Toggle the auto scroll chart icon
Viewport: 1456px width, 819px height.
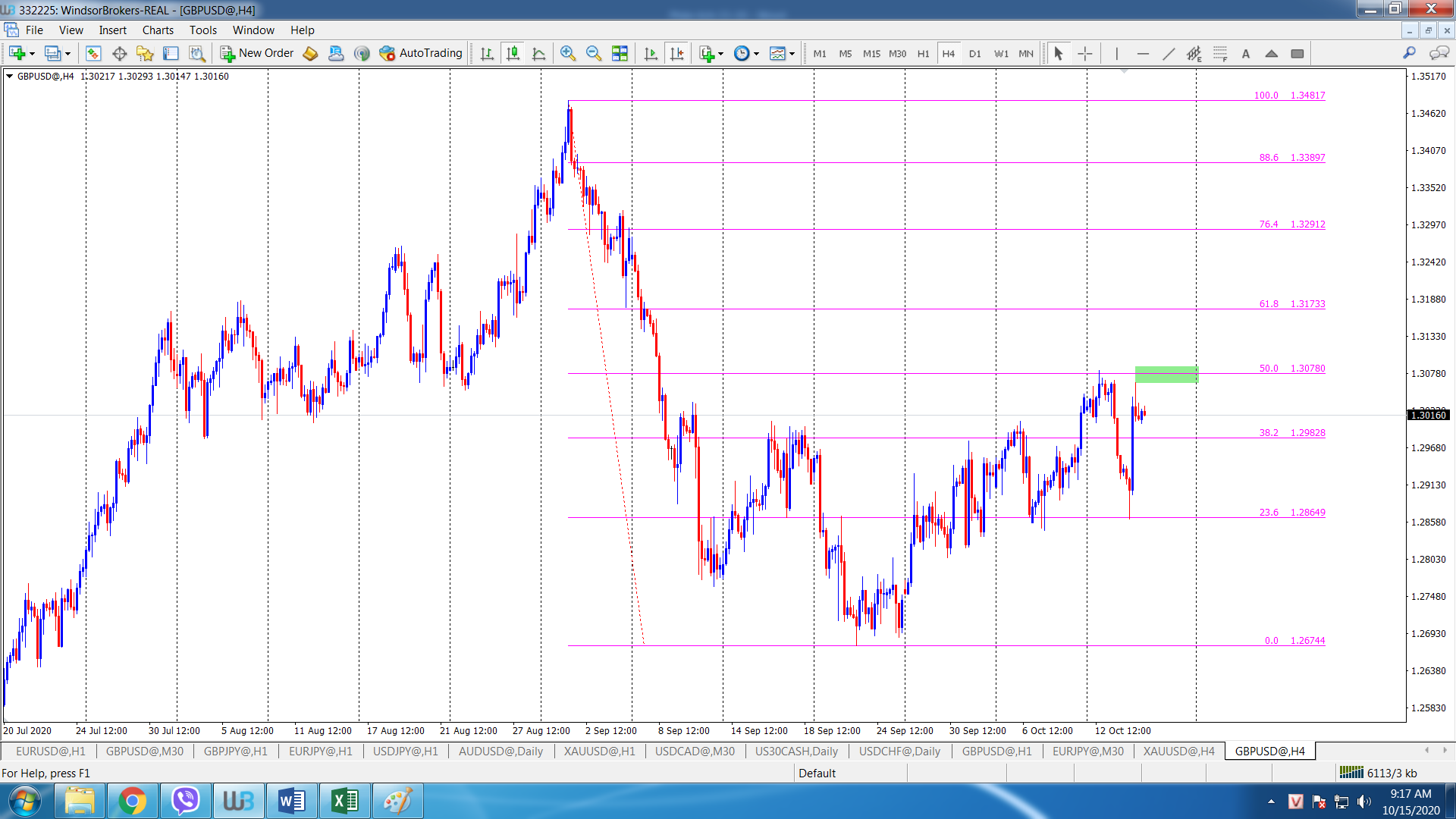pos(651,53)
